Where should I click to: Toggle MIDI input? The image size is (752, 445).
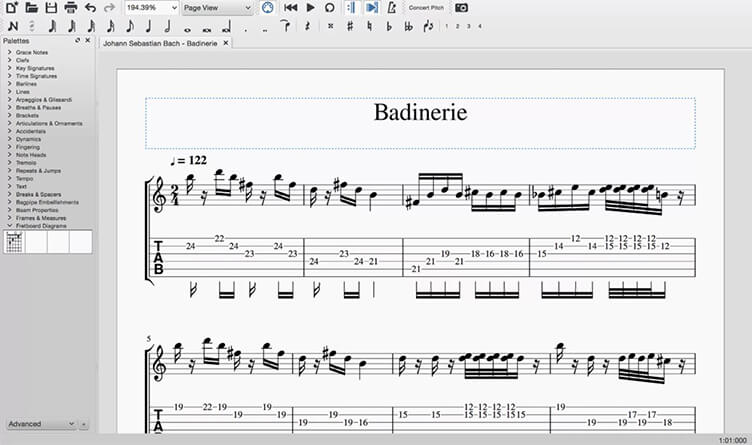tap(268, 8)
